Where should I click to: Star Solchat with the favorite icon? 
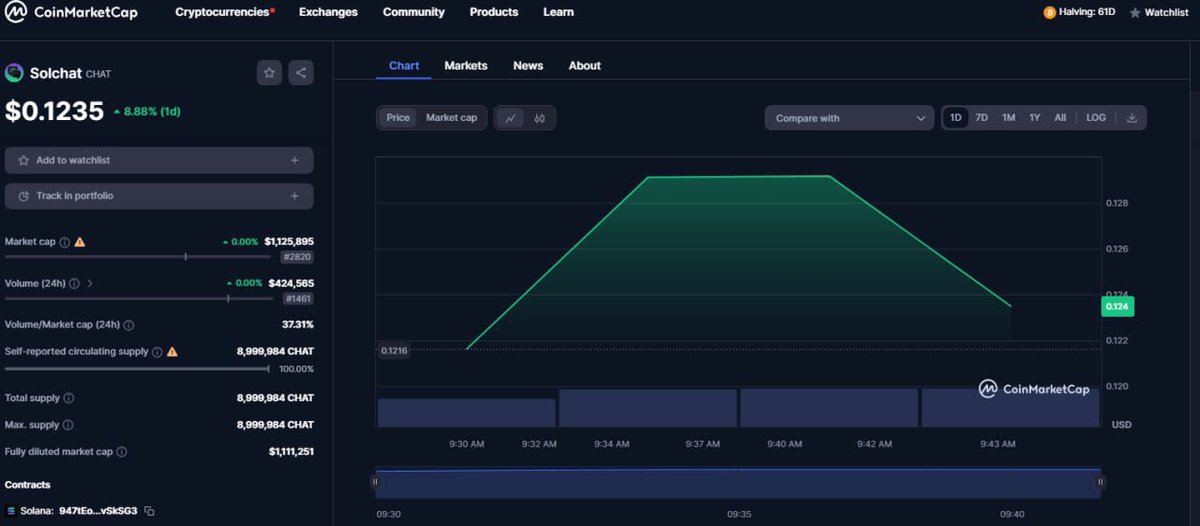point(269,73)
